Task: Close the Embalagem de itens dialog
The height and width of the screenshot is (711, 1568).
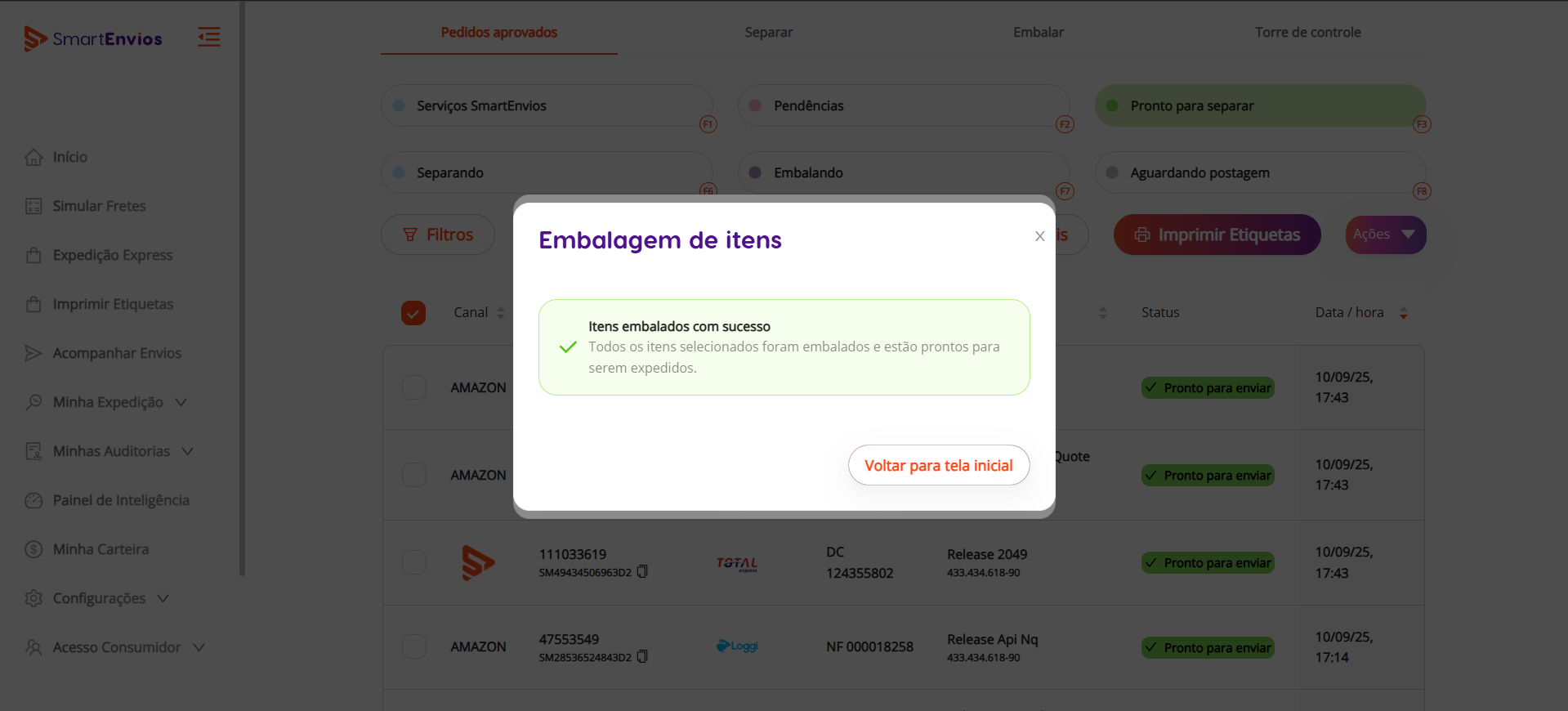Action: point(1039,236)
